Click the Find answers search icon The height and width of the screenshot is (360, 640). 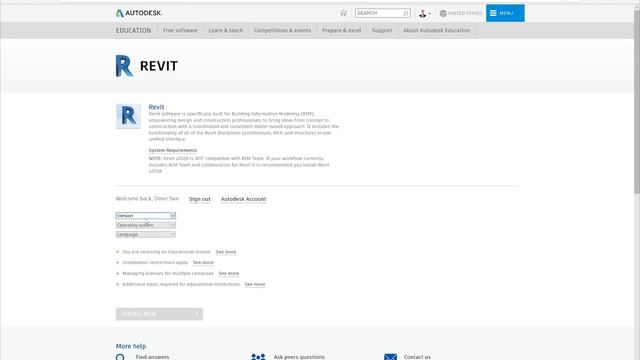pos(120,357)
